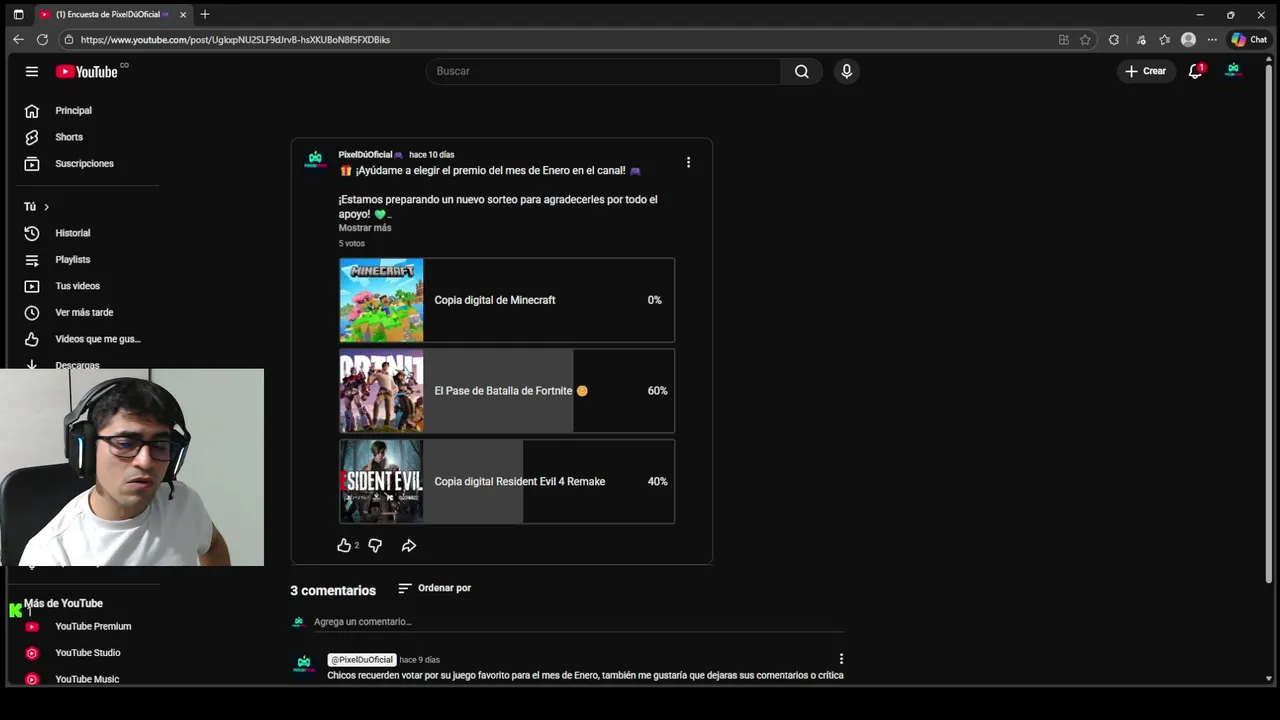The image size is (1280, 720).
Task: Vote for Copia digital de Minecraft
Action: click(507, 300)
